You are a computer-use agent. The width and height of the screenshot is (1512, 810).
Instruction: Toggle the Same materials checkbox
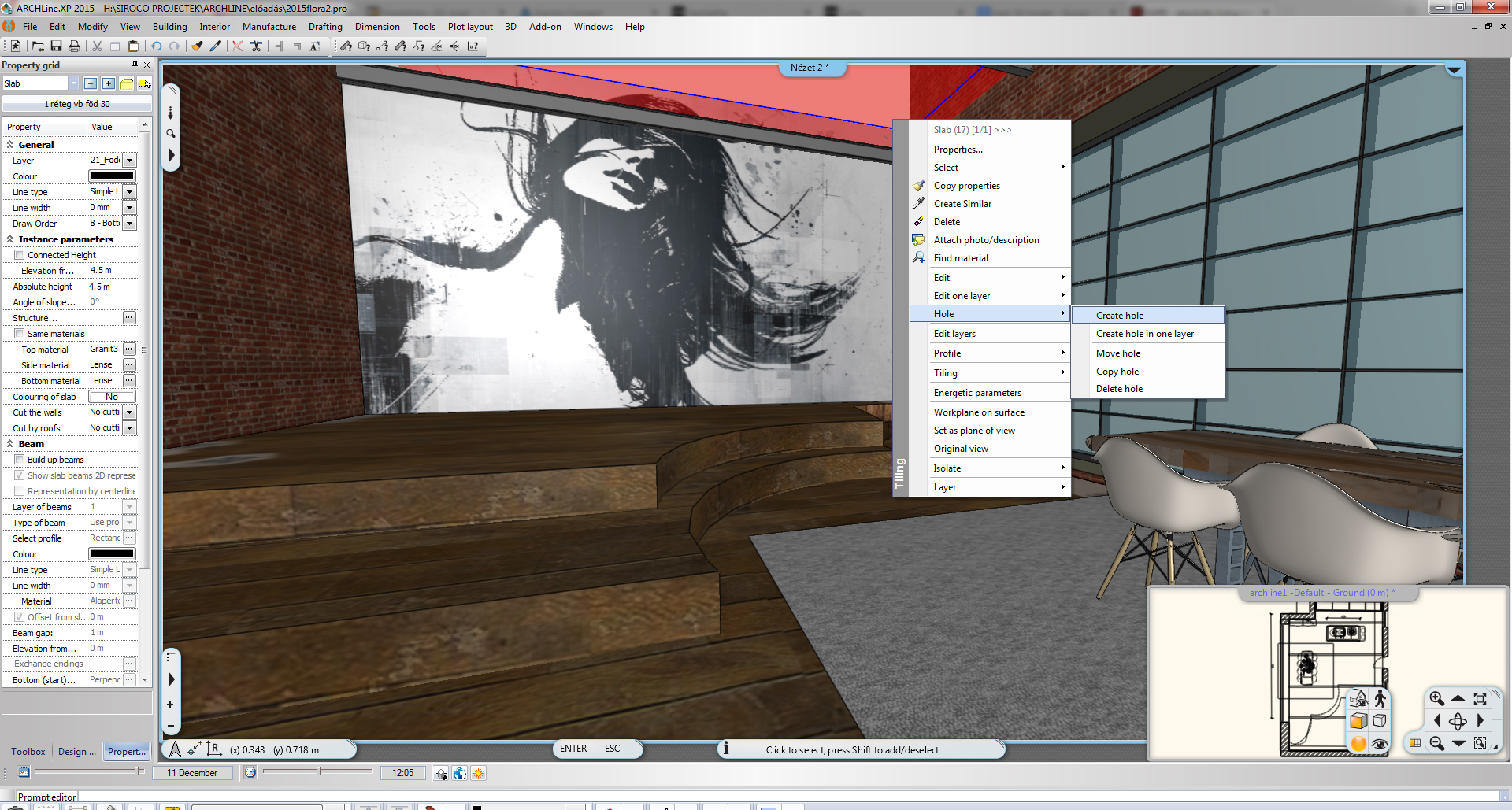coord(20,334)
